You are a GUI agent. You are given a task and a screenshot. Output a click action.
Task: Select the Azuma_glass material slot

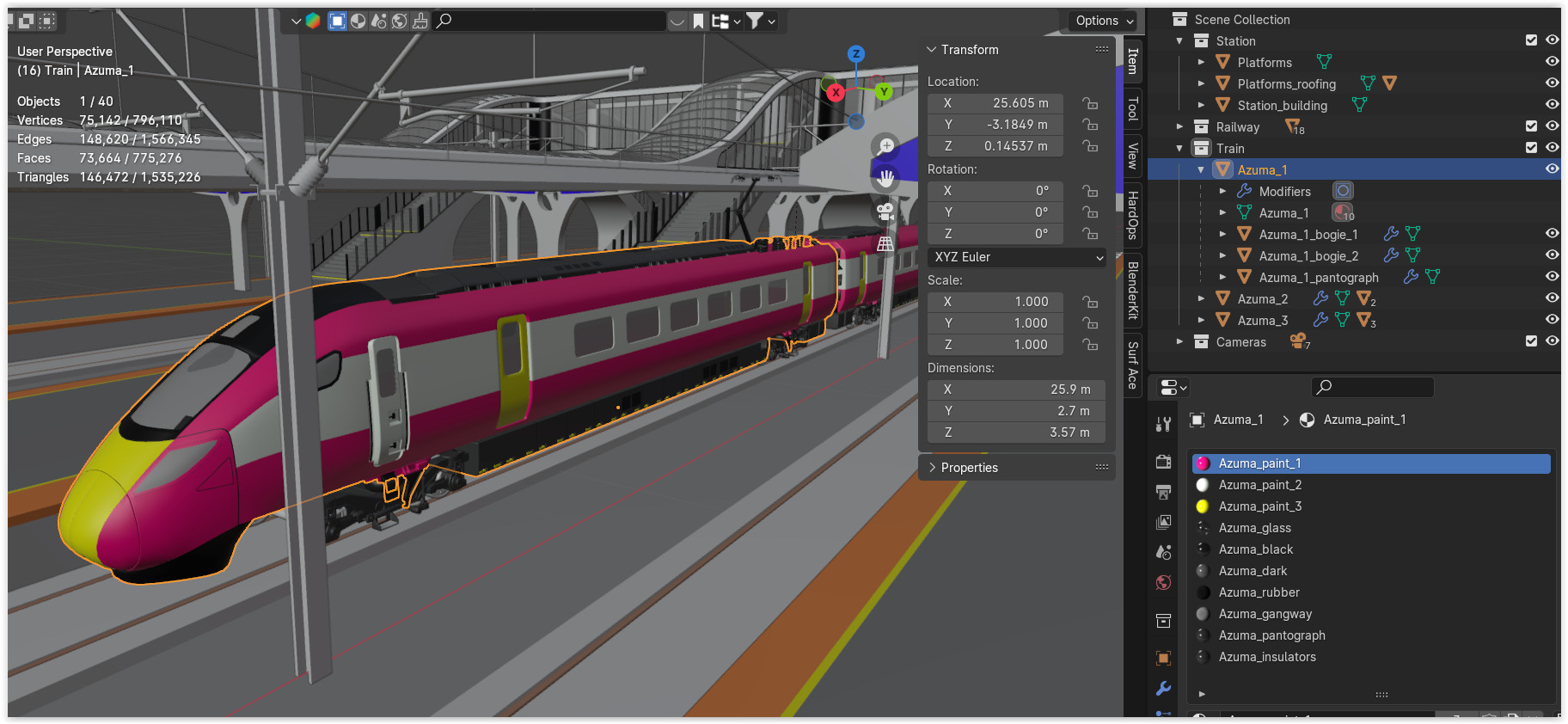point(1371,528)
